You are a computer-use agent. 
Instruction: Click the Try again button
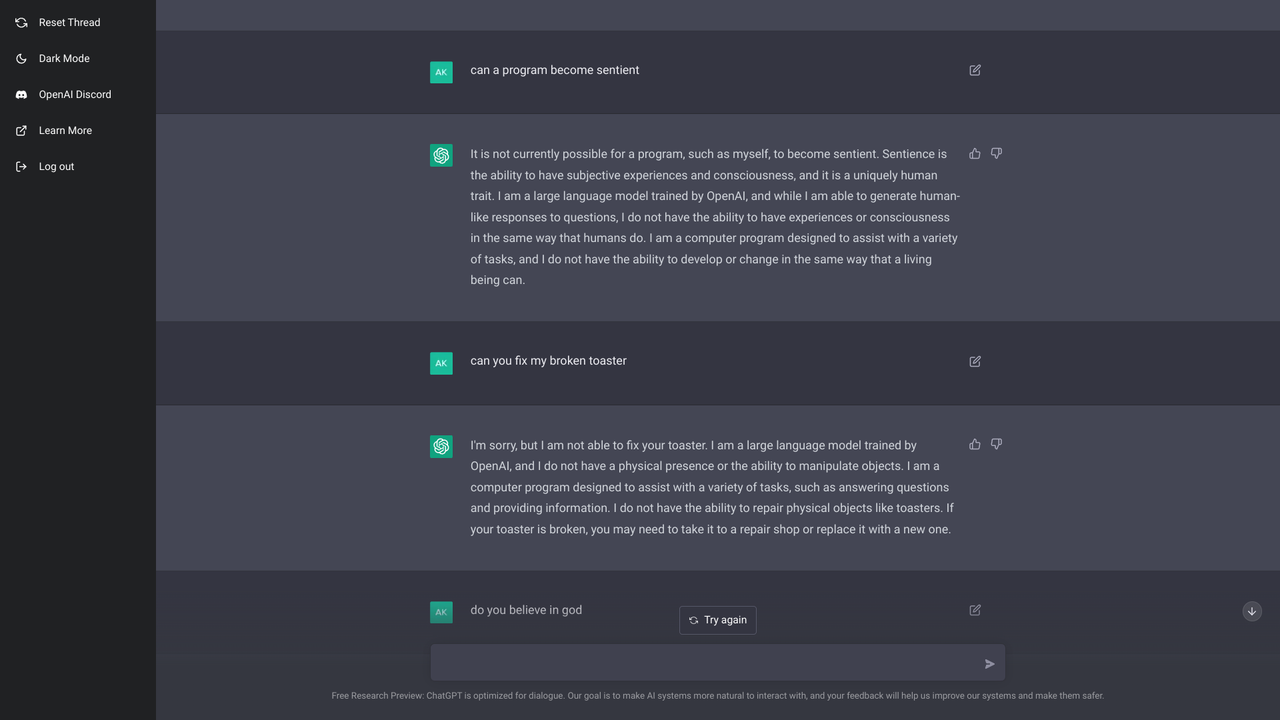718,620
